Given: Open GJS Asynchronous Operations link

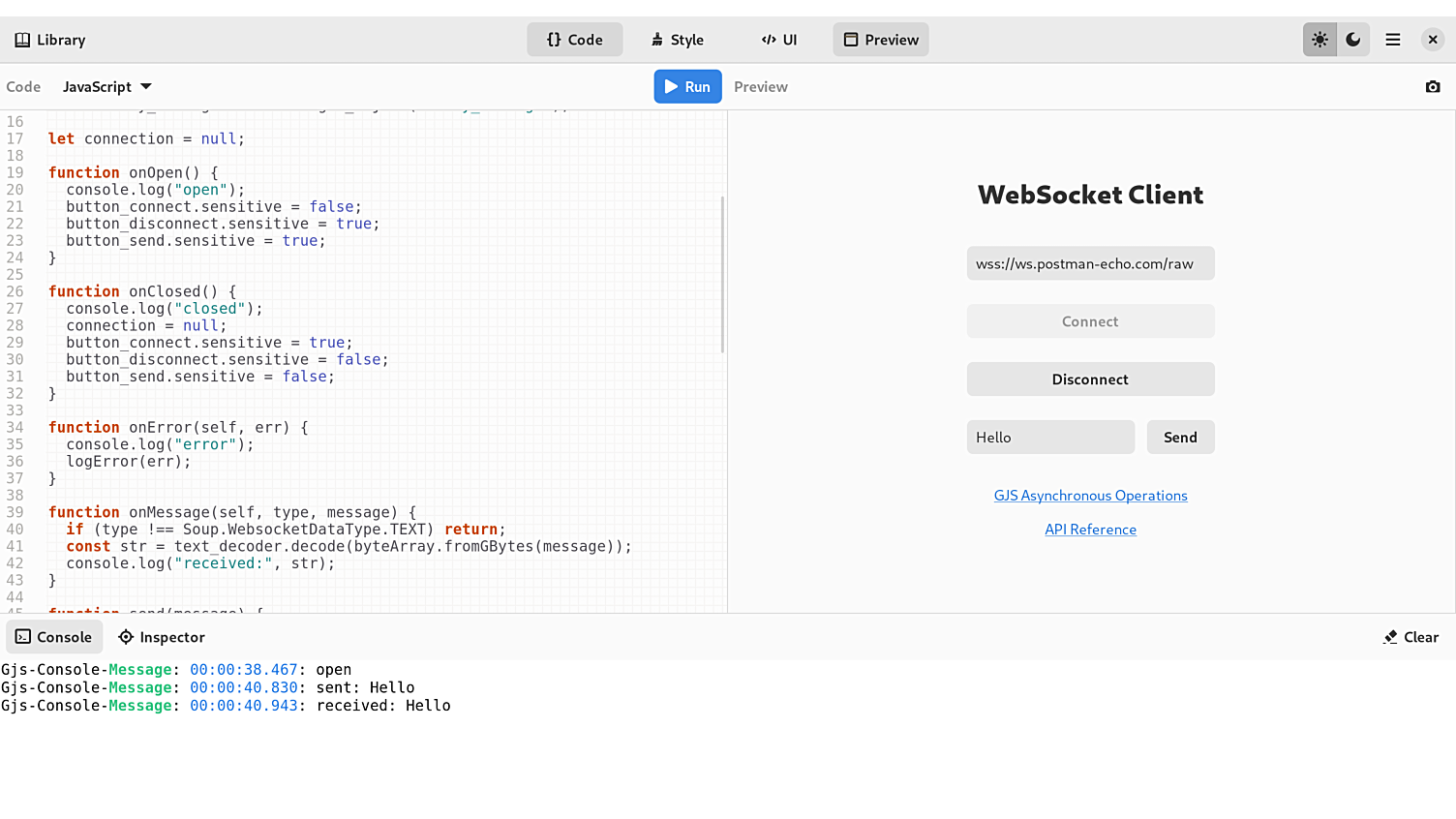Looking at the screenshot, I should pyautogui.click(x=1090, y=496).
